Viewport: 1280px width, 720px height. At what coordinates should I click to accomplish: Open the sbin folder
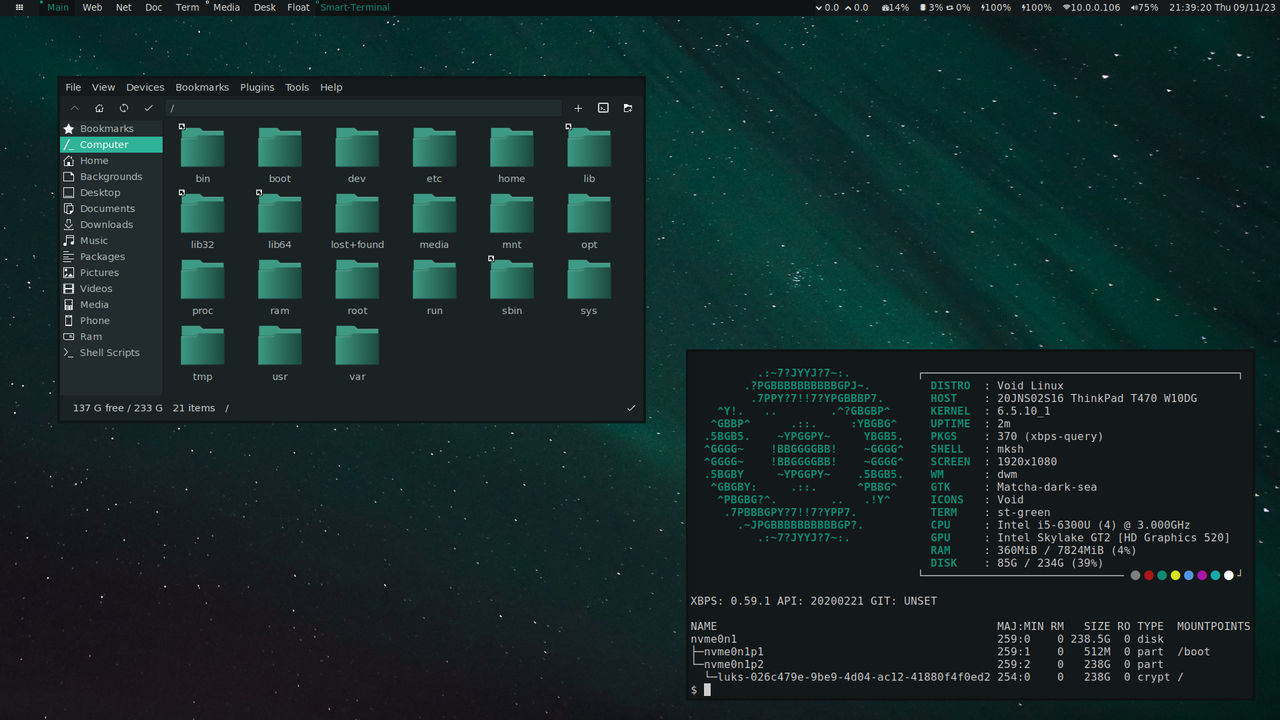(511, 280)
